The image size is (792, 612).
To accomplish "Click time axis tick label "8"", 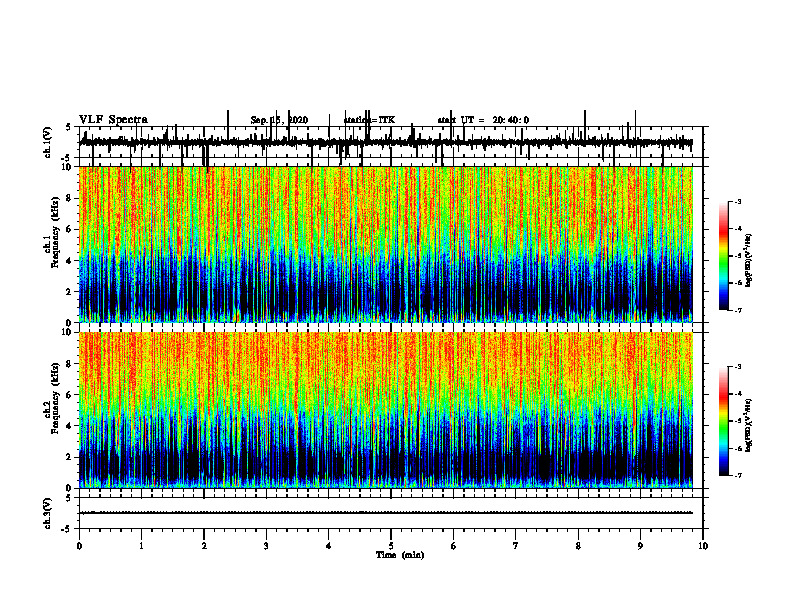I will (x=578, y=546).
